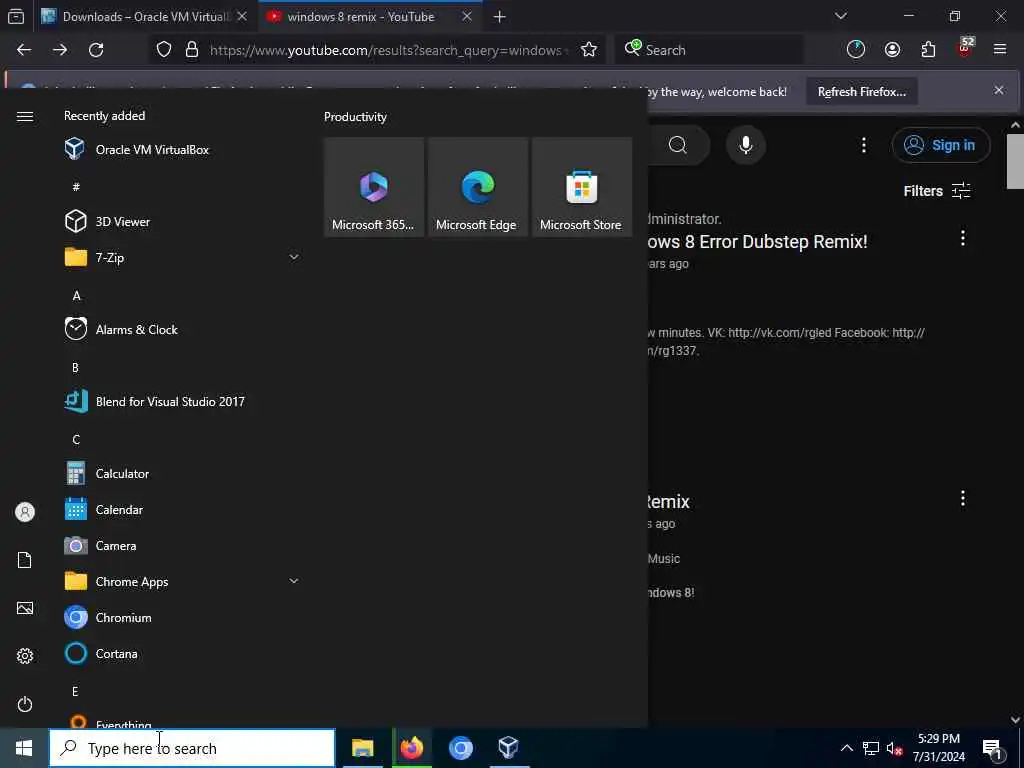Open Settings gear in Start sidebar

point(25,656)
